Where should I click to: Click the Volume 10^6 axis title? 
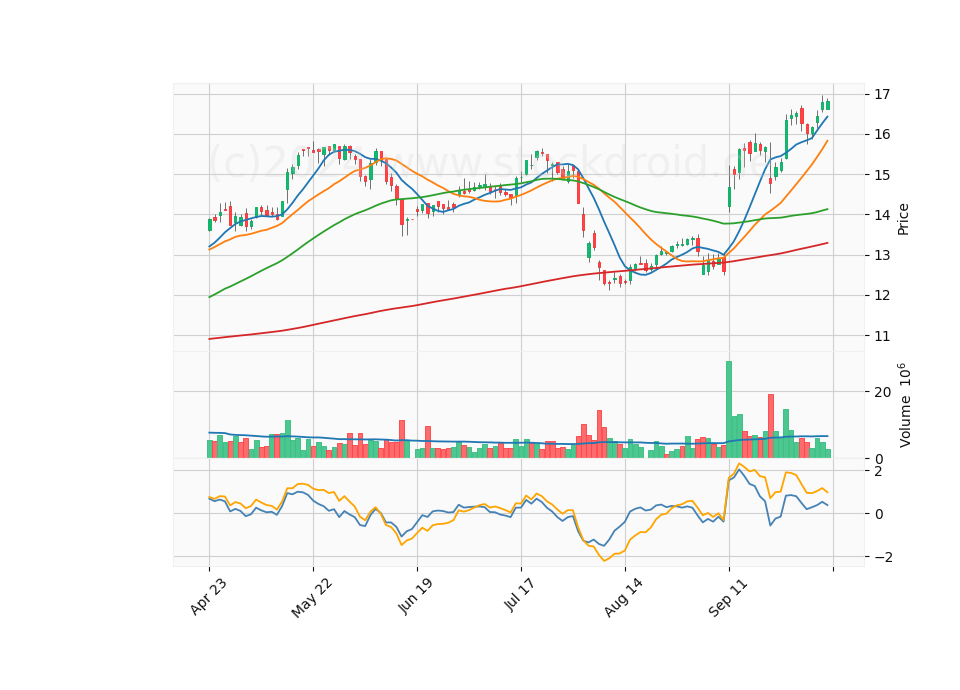(904, 405)
